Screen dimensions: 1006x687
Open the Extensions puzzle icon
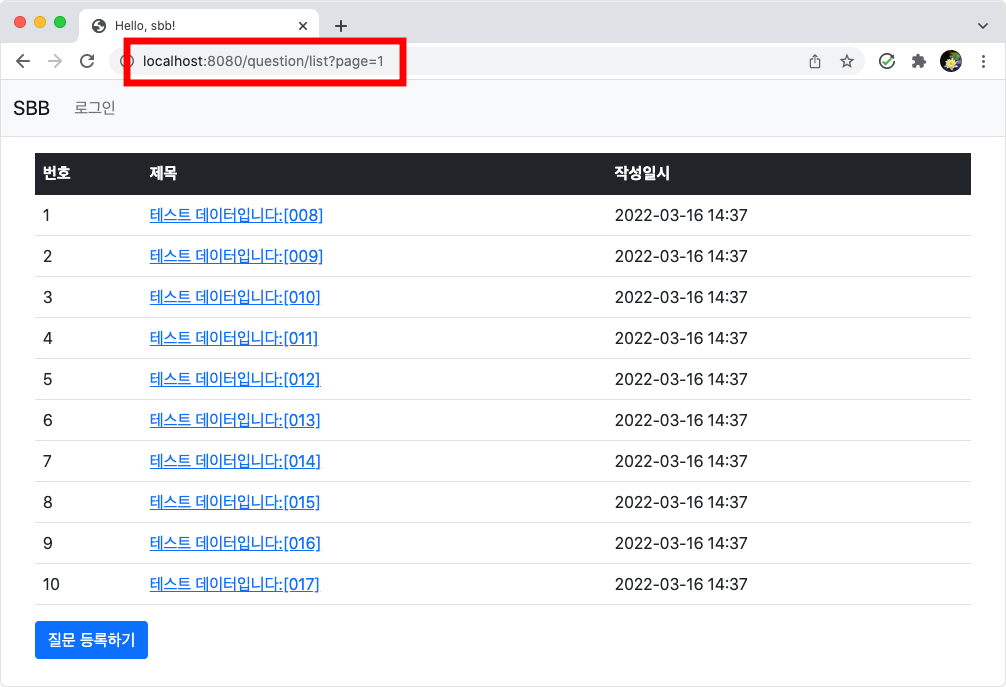tap(919, 61)
